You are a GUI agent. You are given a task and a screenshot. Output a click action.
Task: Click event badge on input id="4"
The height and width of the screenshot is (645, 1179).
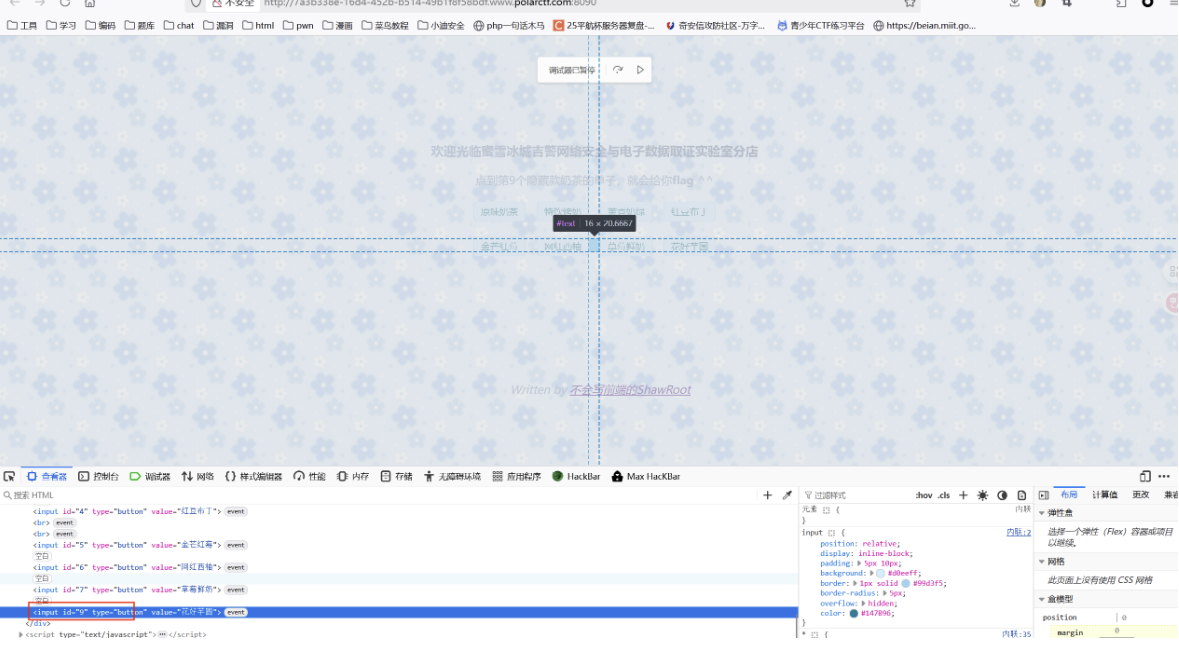[235, 511]
